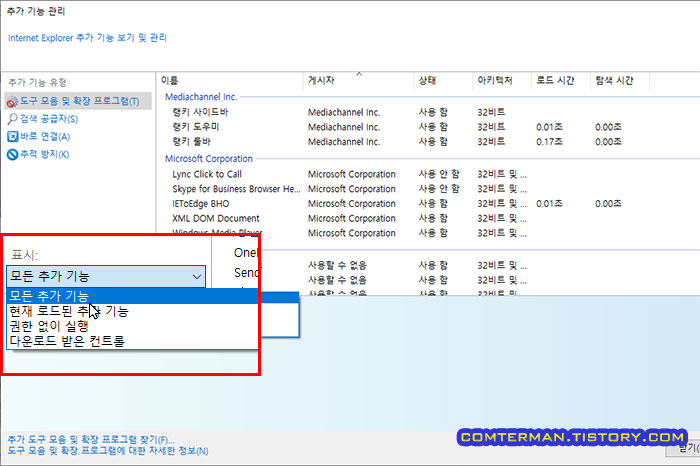Open 추가 도구 모음 및 확장 프로그램 찾기 link

click(91, 440)
